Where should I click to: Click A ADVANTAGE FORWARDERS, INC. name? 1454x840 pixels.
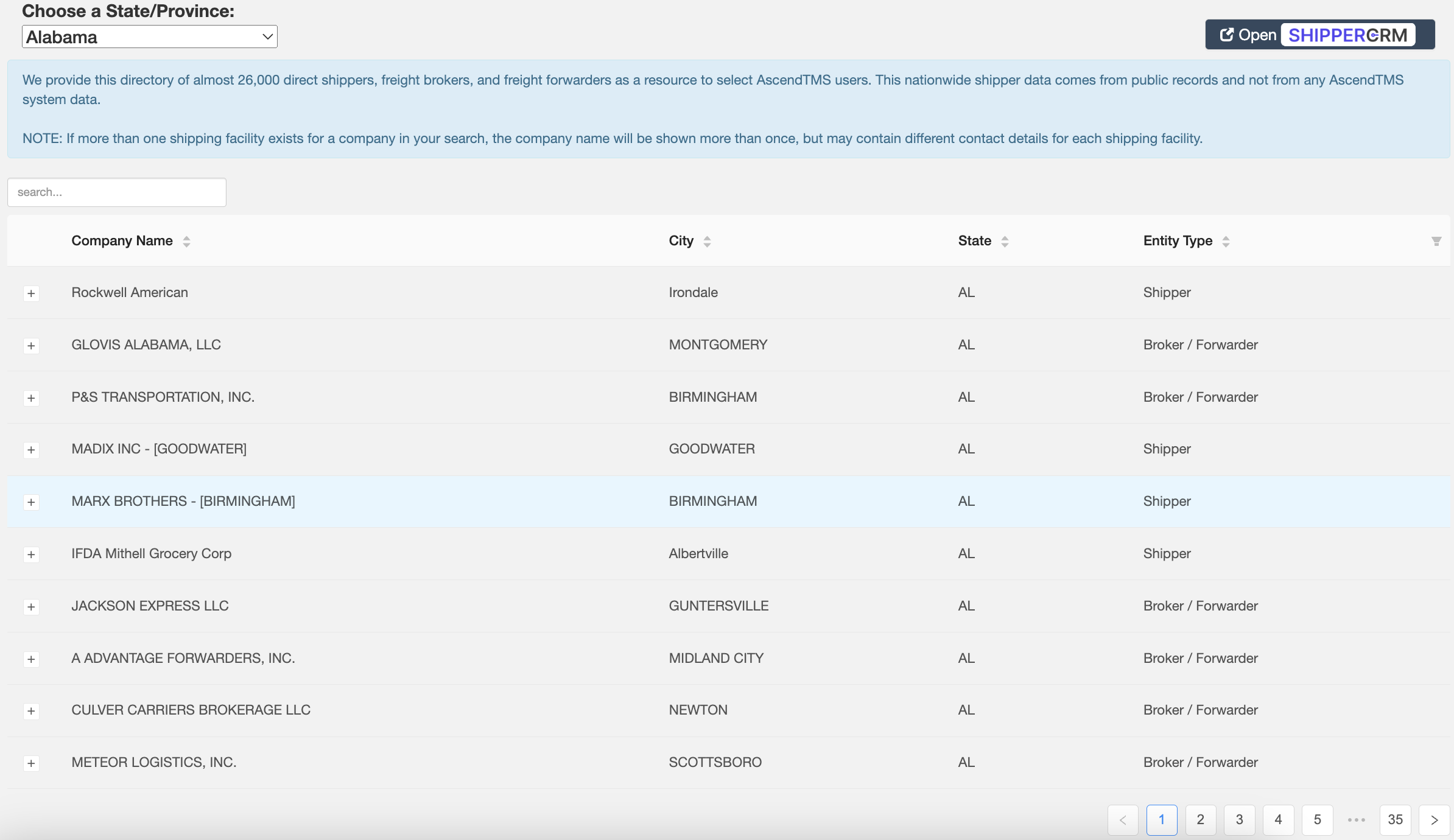pyautogui.click(x=183, y=659)
